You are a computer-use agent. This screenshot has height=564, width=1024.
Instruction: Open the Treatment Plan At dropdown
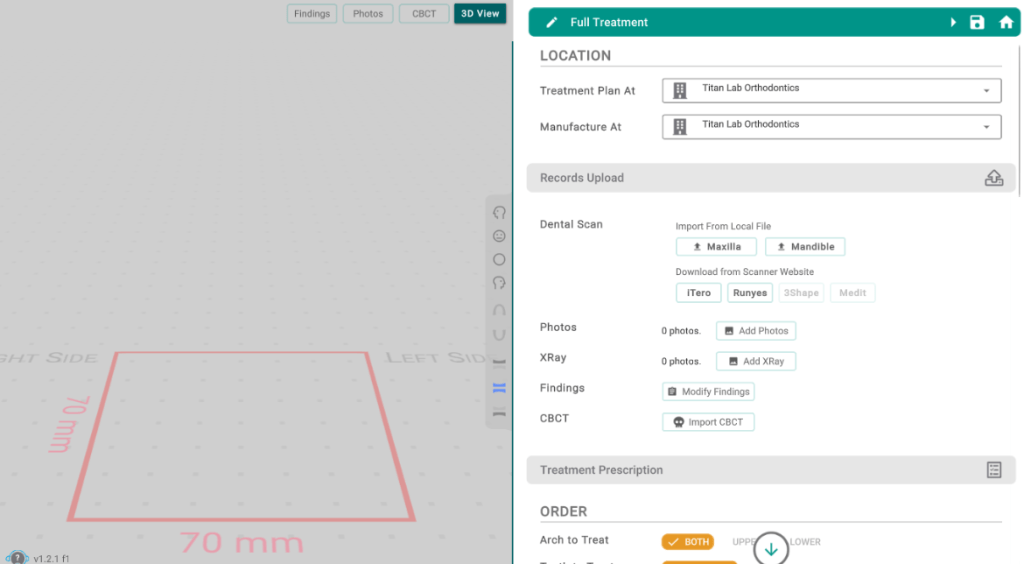[831, 91]
